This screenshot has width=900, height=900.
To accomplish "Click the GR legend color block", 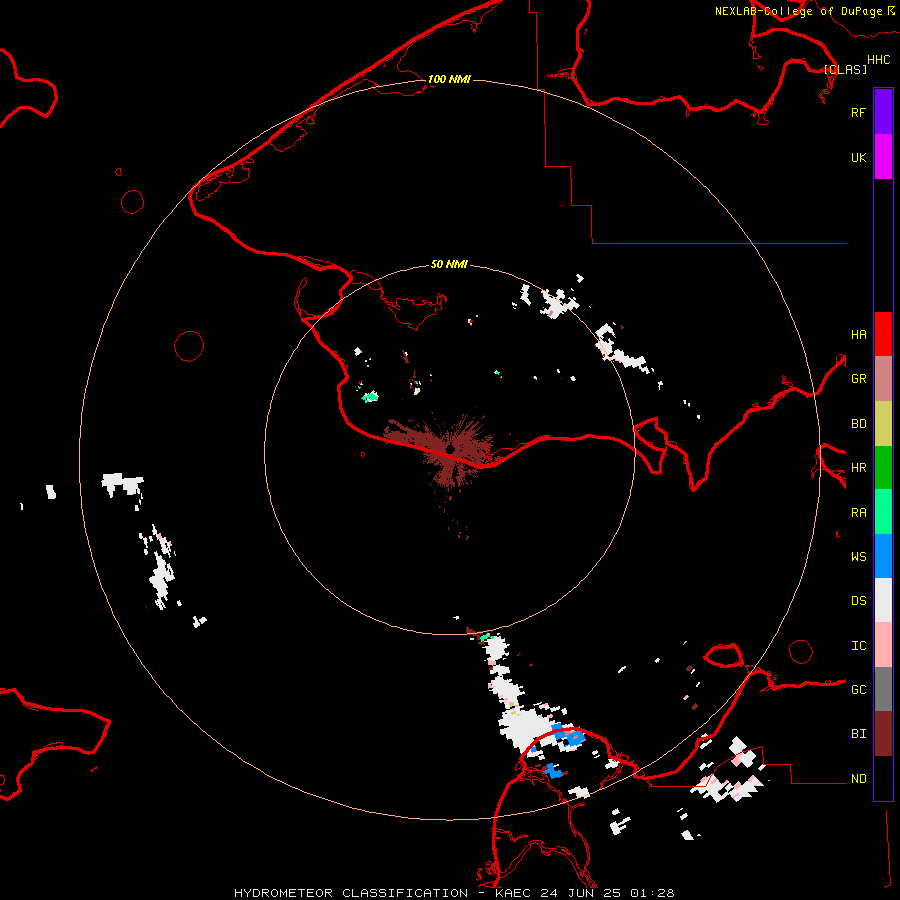I will (x=883, y=378).
